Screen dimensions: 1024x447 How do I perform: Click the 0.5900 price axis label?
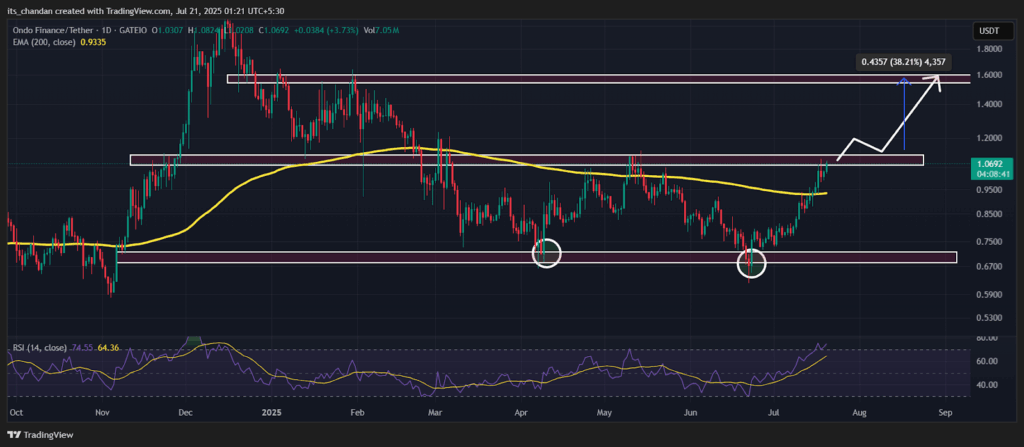pyautogui.click(x=987, y=295)
